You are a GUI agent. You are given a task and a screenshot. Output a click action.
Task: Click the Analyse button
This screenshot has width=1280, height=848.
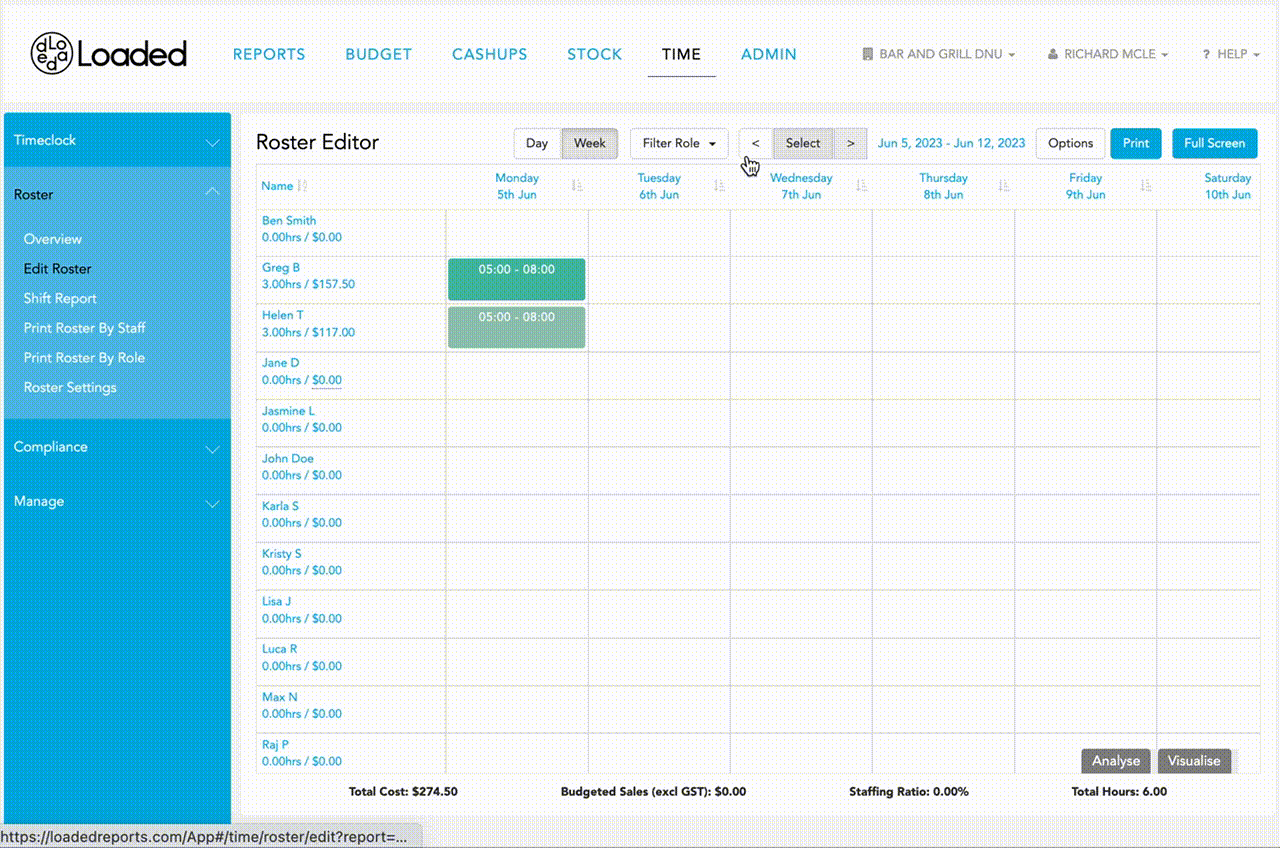[x=1116, y=761]
